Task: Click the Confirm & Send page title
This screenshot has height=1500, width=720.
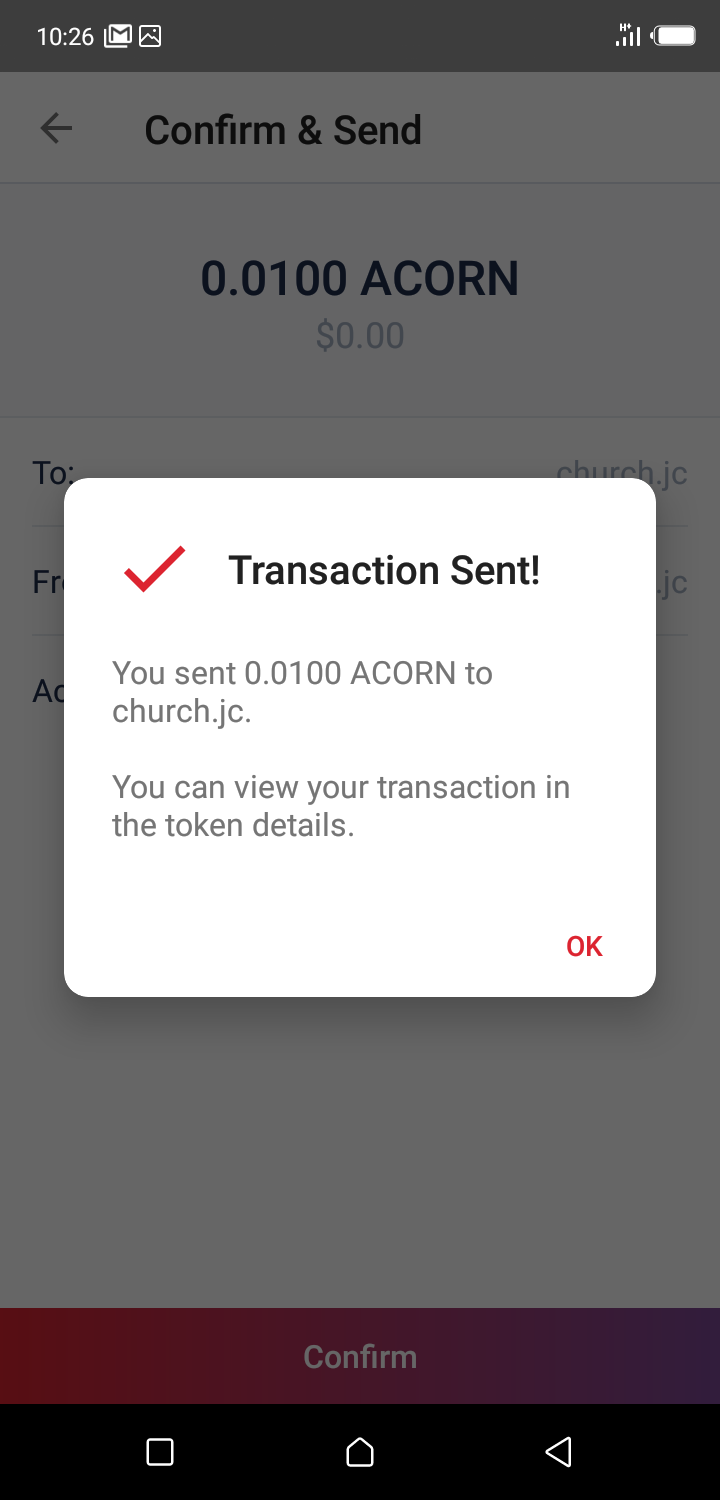Action: (x=283, y=130)
